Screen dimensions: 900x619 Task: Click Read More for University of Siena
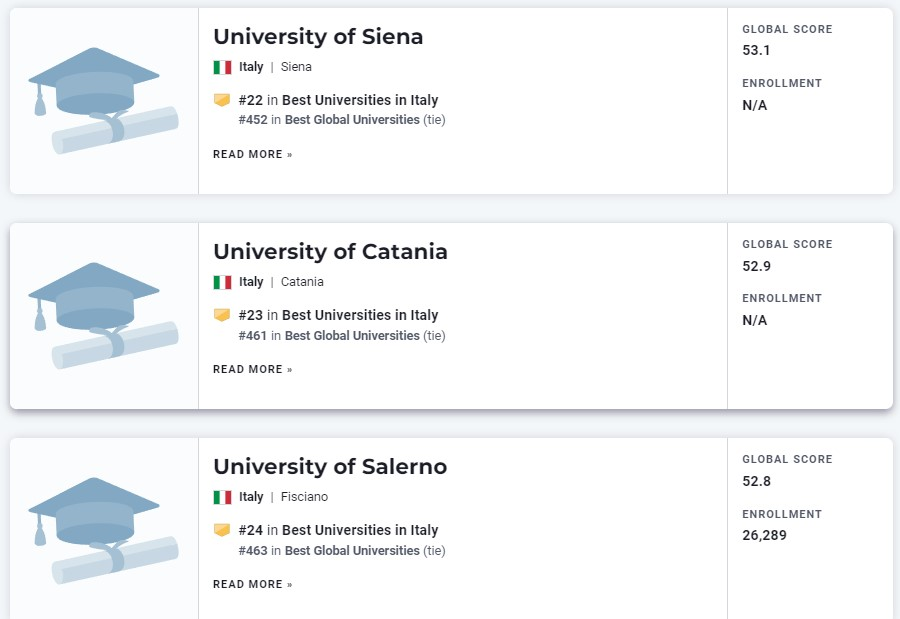pyautogui.click(x=253, y=154)
